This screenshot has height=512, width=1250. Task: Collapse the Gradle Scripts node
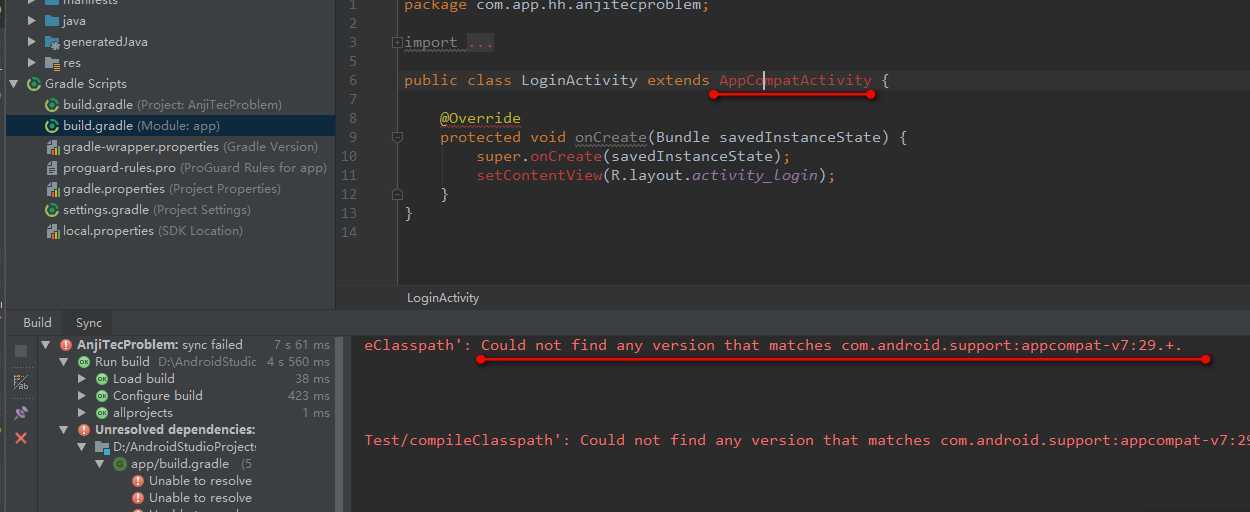pos(15,84)
